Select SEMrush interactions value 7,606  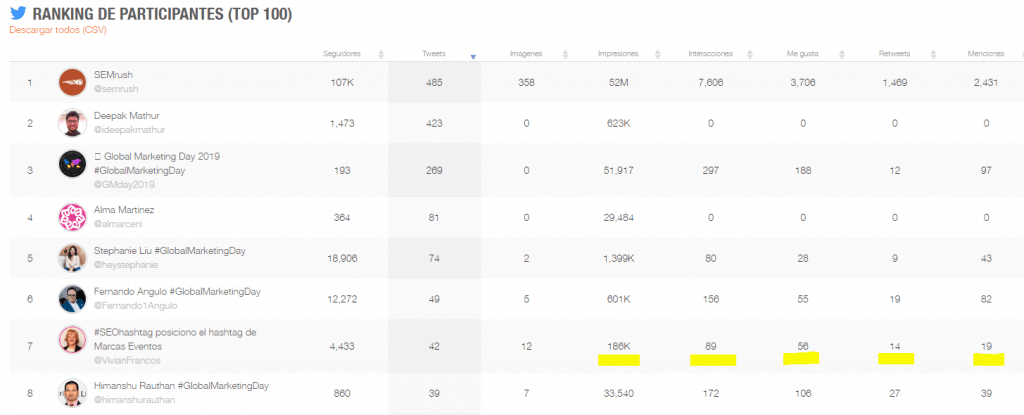coord(711,82)
